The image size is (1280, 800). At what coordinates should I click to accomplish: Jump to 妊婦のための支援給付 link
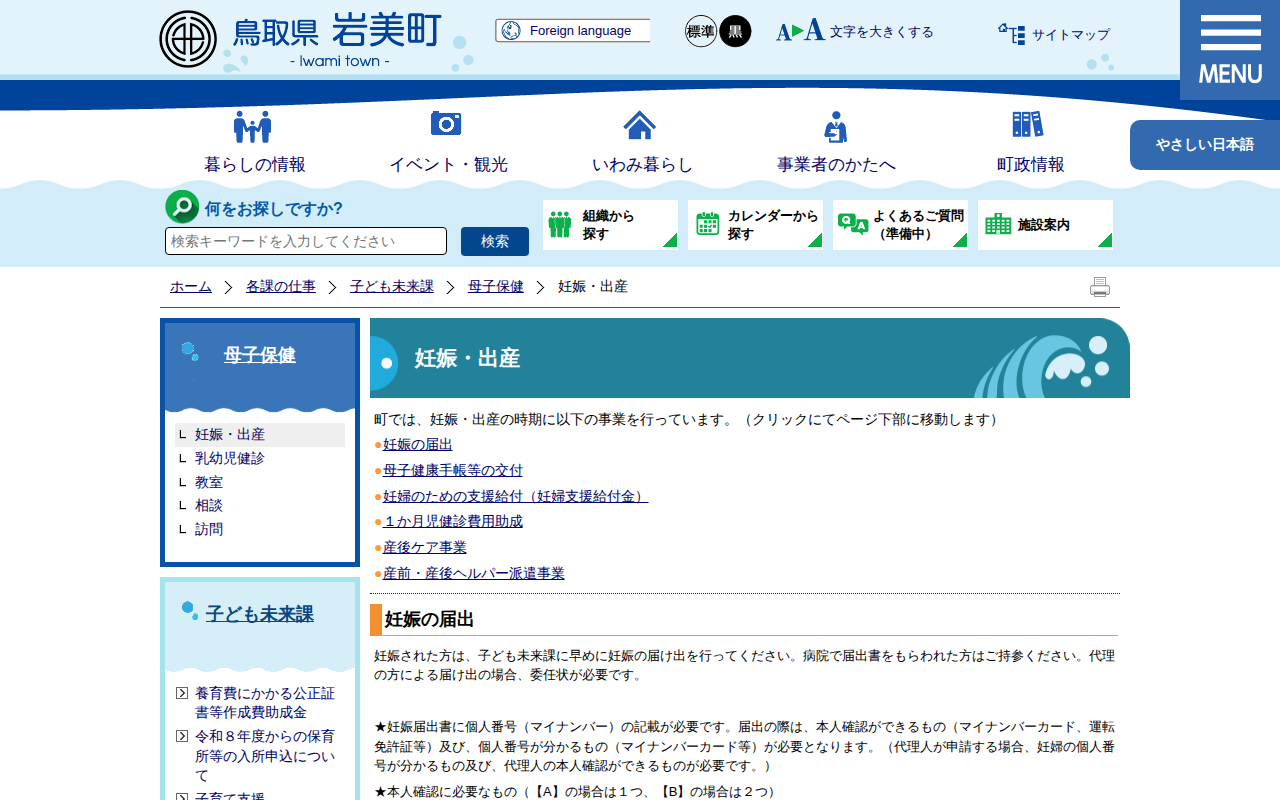coord(515,496)
